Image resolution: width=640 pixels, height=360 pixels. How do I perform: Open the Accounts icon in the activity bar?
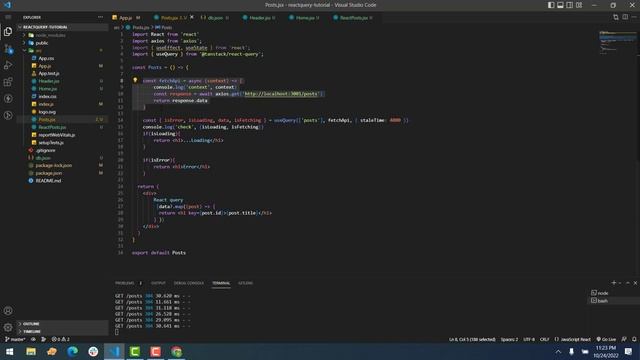(8, 311)
